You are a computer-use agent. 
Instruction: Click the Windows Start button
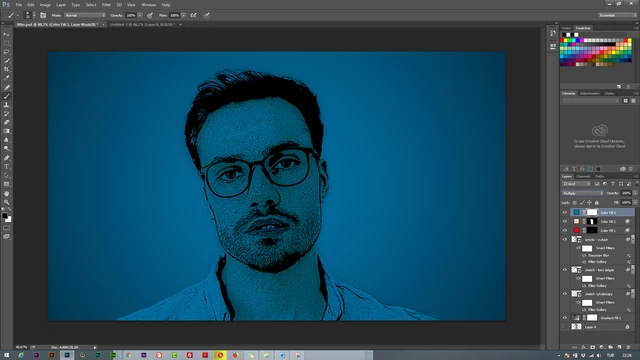point(6,355)
